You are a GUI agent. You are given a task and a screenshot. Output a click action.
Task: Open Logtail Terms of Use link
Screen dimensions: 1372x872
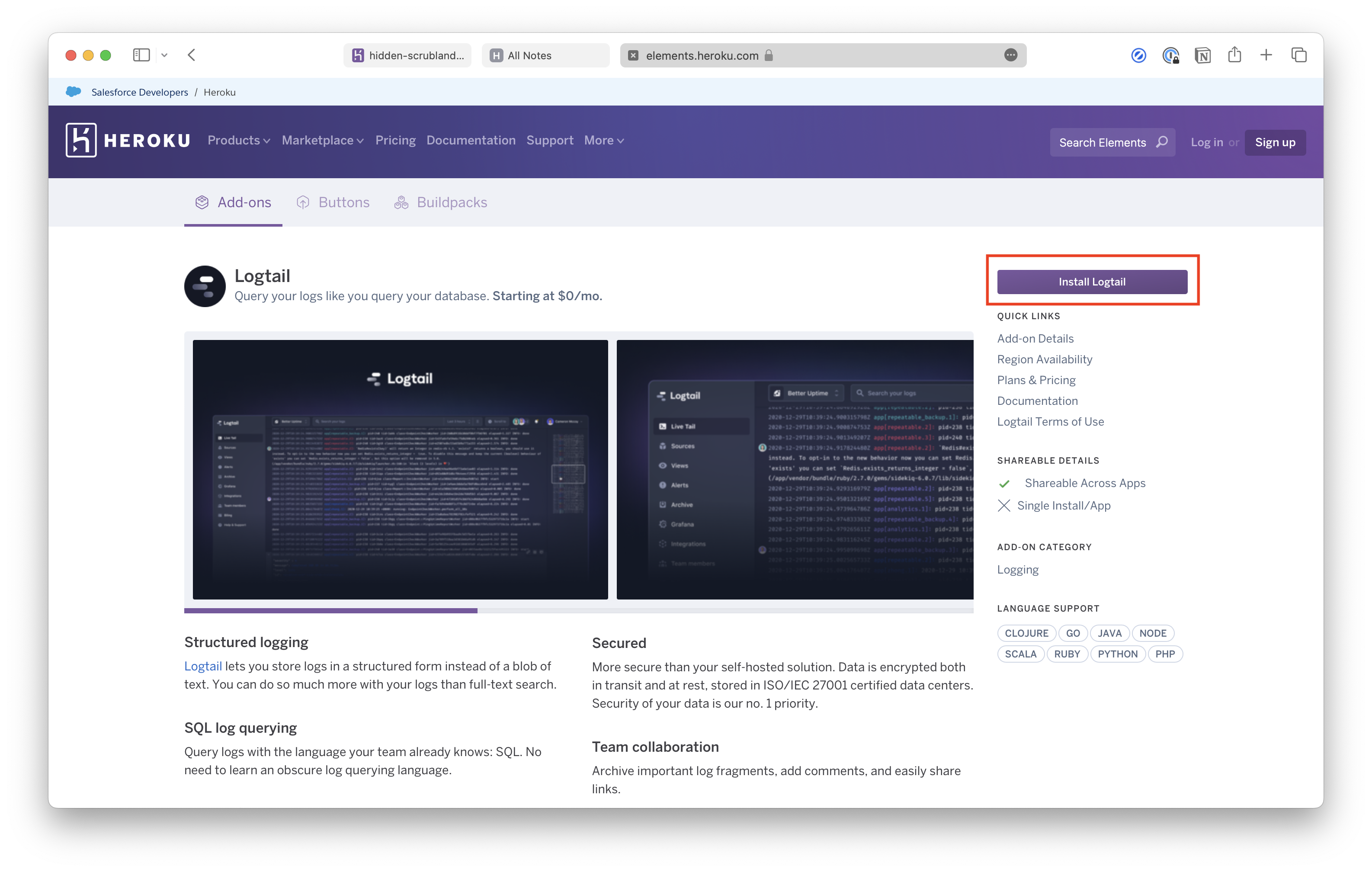1050,421
